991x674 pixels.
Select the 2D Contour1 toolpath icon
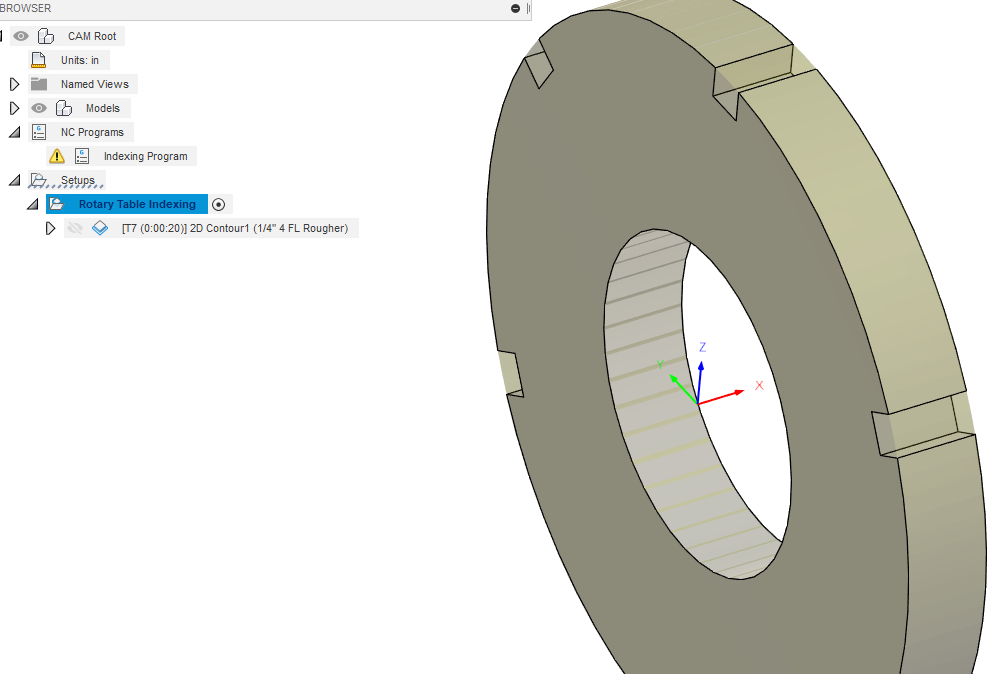point(100,227)
